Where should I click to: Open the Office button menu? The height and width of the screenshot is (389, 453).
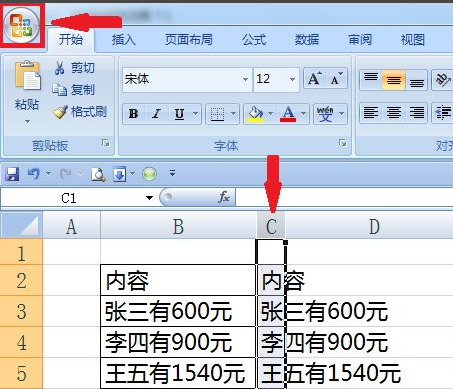(x=22, y=25)
